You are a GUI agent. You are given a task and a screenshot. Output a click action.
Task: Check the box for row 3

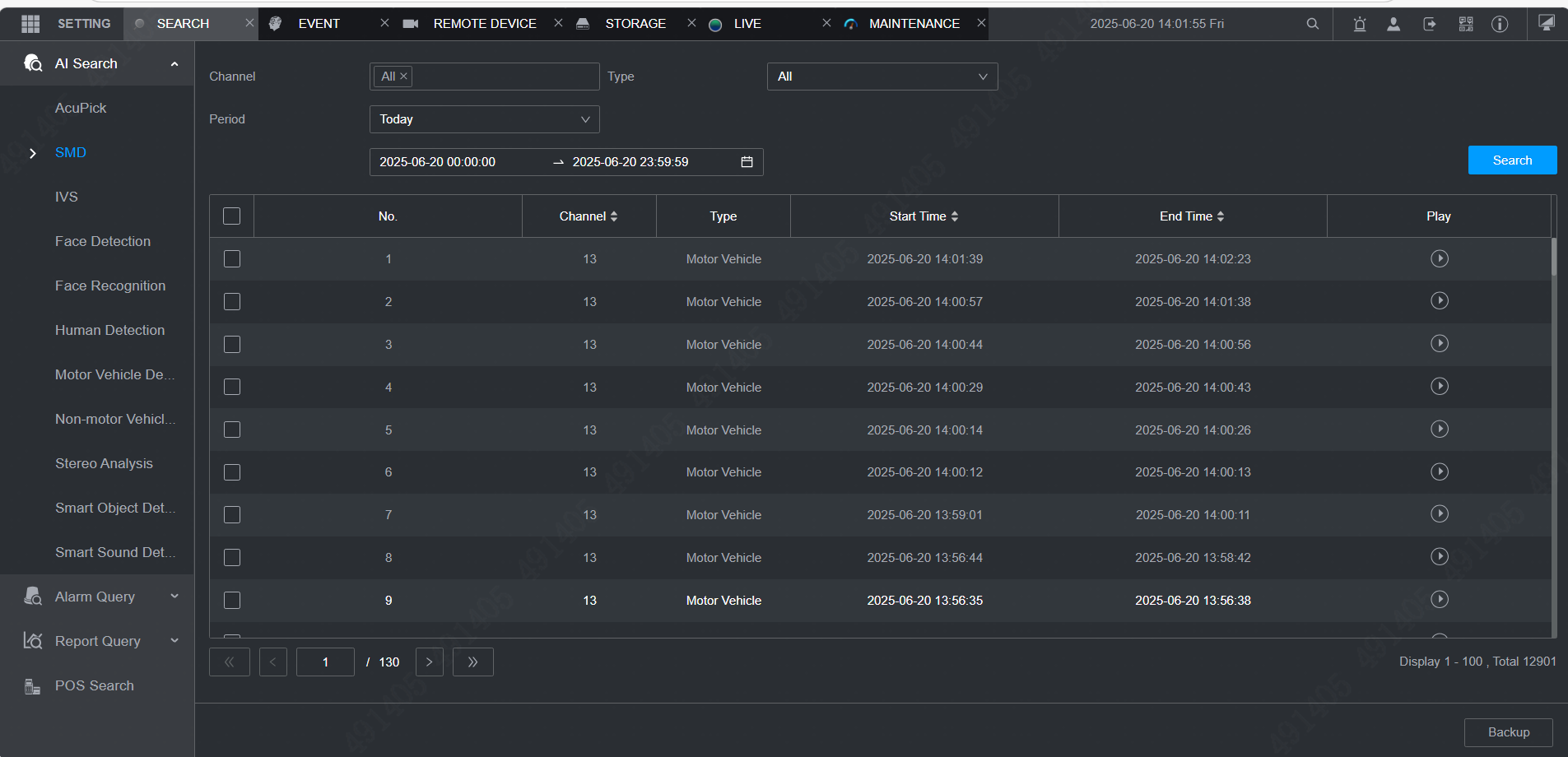(232, 345)
